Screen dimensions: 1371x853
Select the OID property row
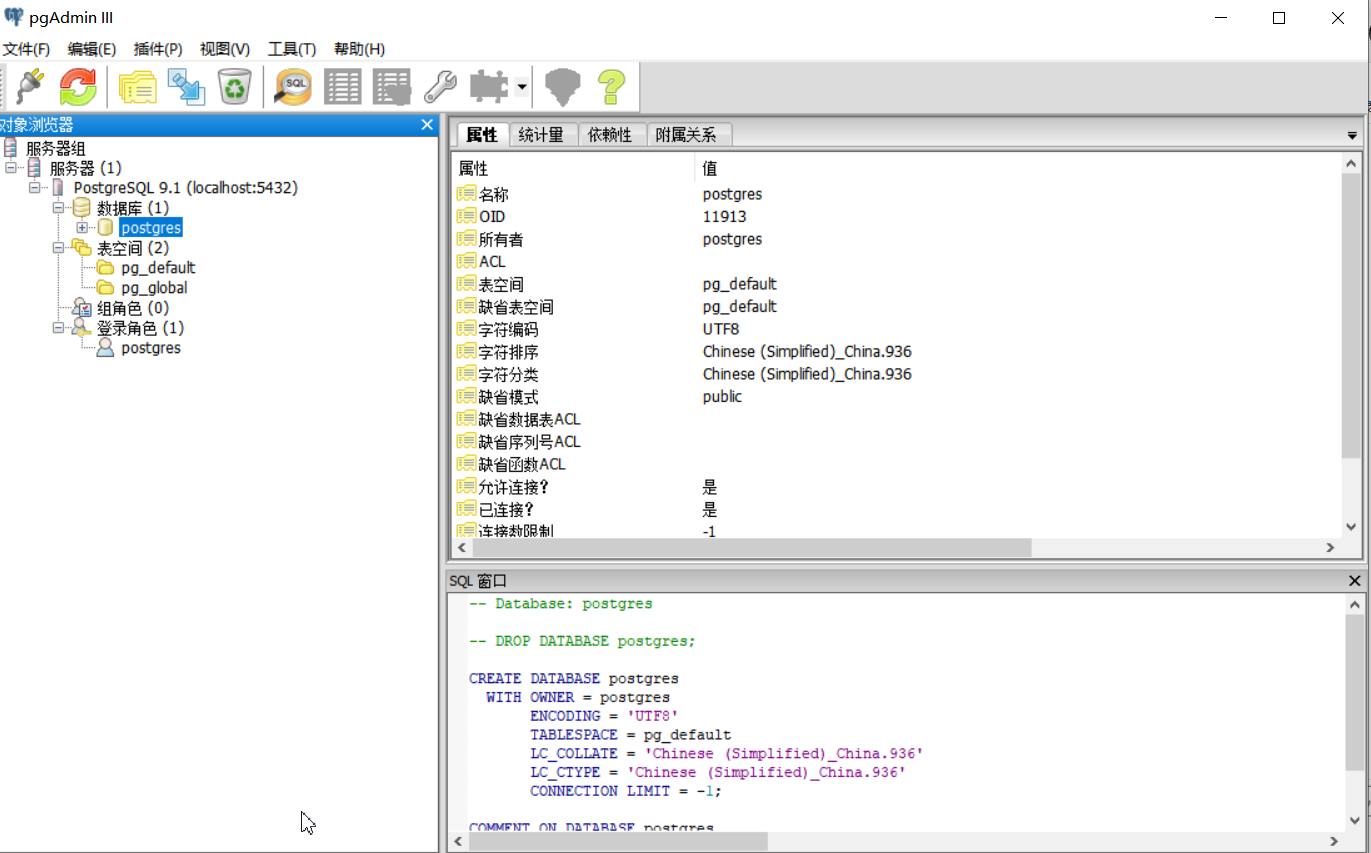897,216
